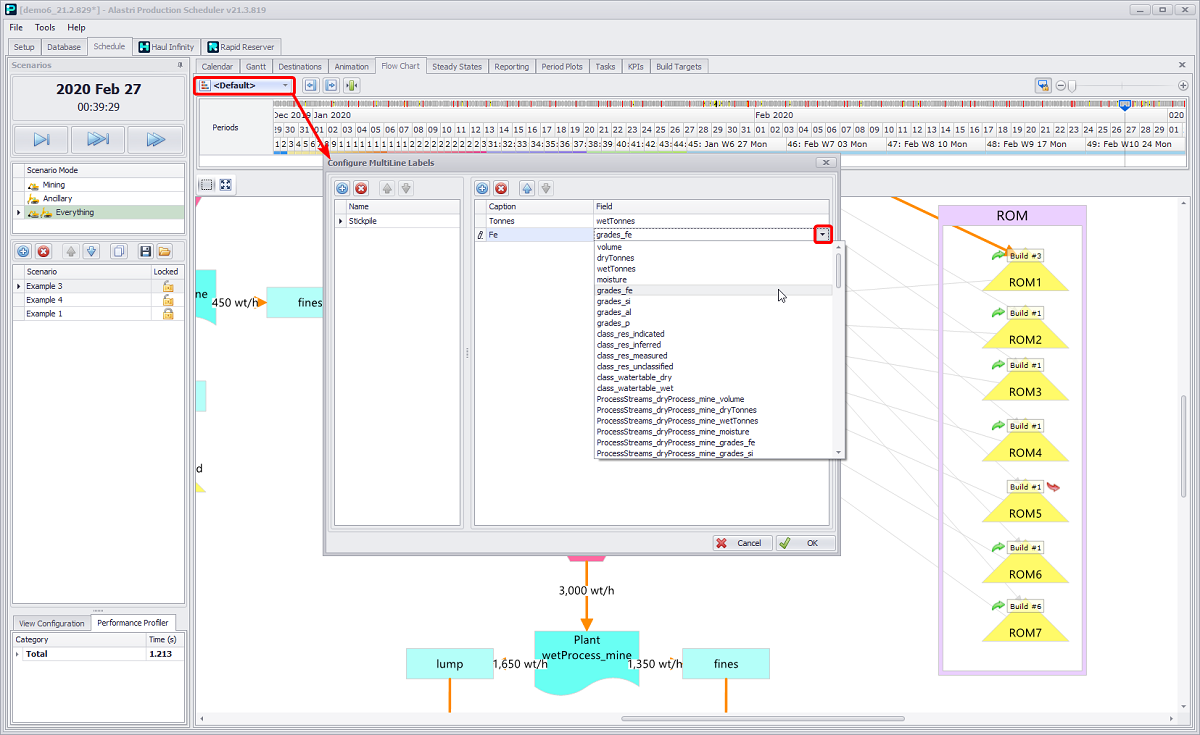Add a new caption row in dialog
Screen dimensions: 1200x735
point(482,188)
